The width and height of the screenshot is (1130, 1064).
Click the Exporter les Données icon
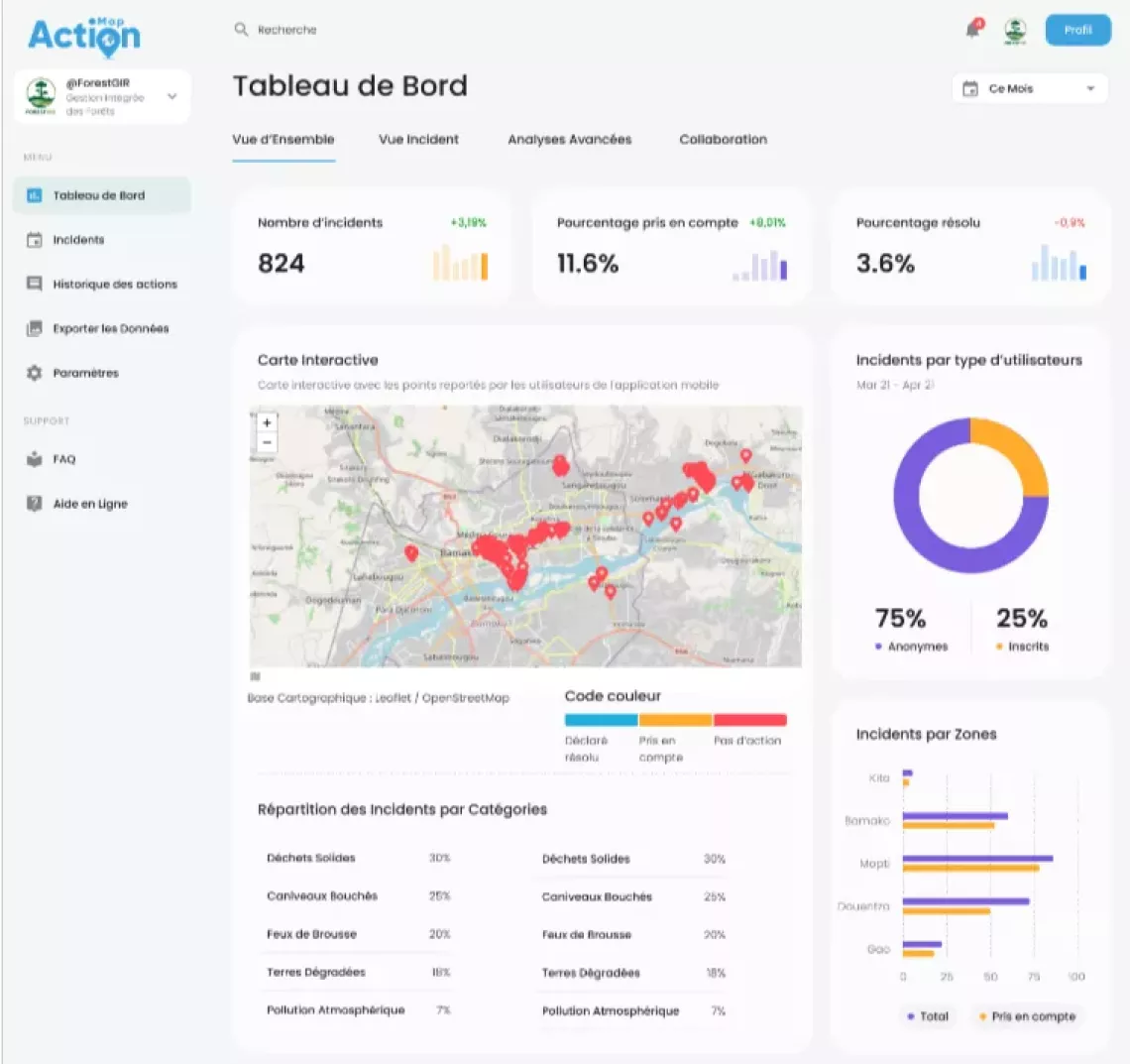tap(34, 328)
